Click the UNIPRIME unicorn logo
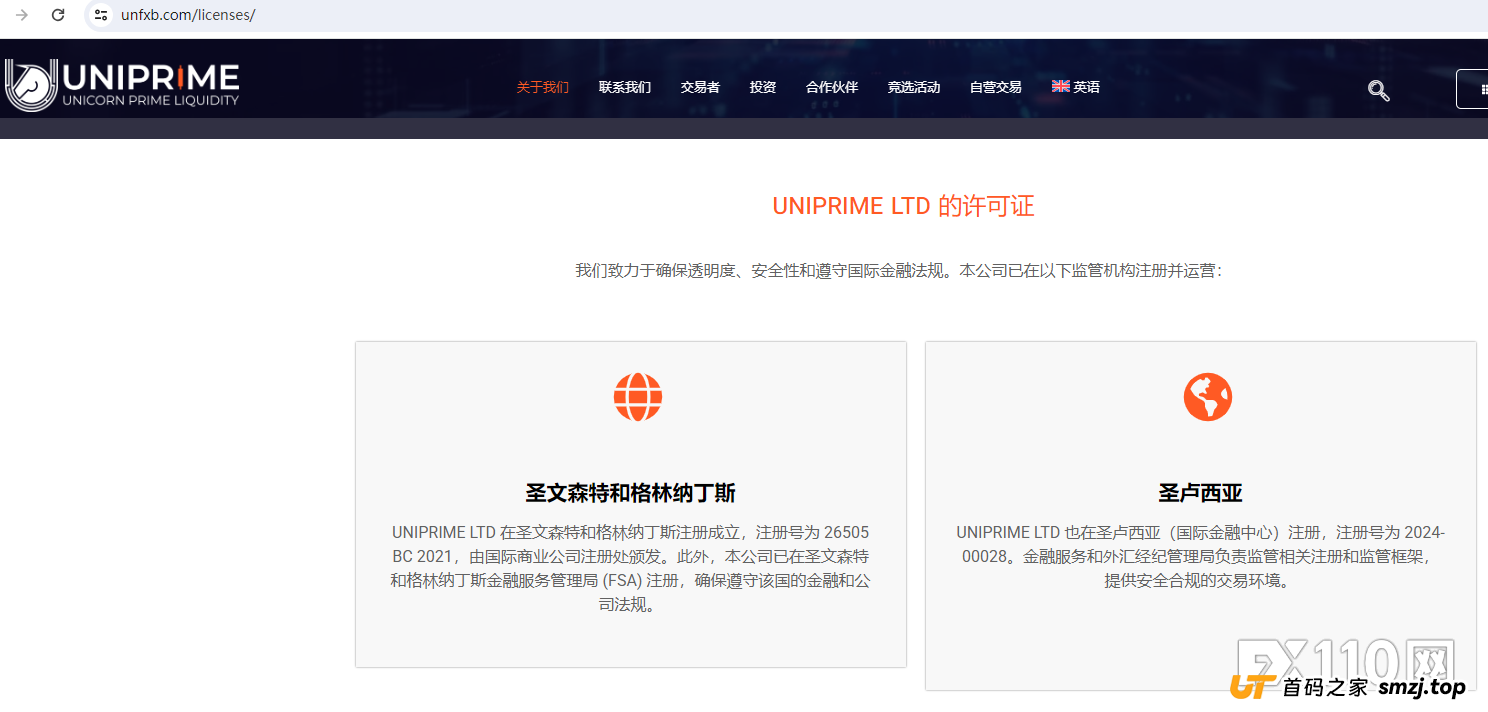Image resolution: width=1488 pixels, height=712 pixels. 122,85
